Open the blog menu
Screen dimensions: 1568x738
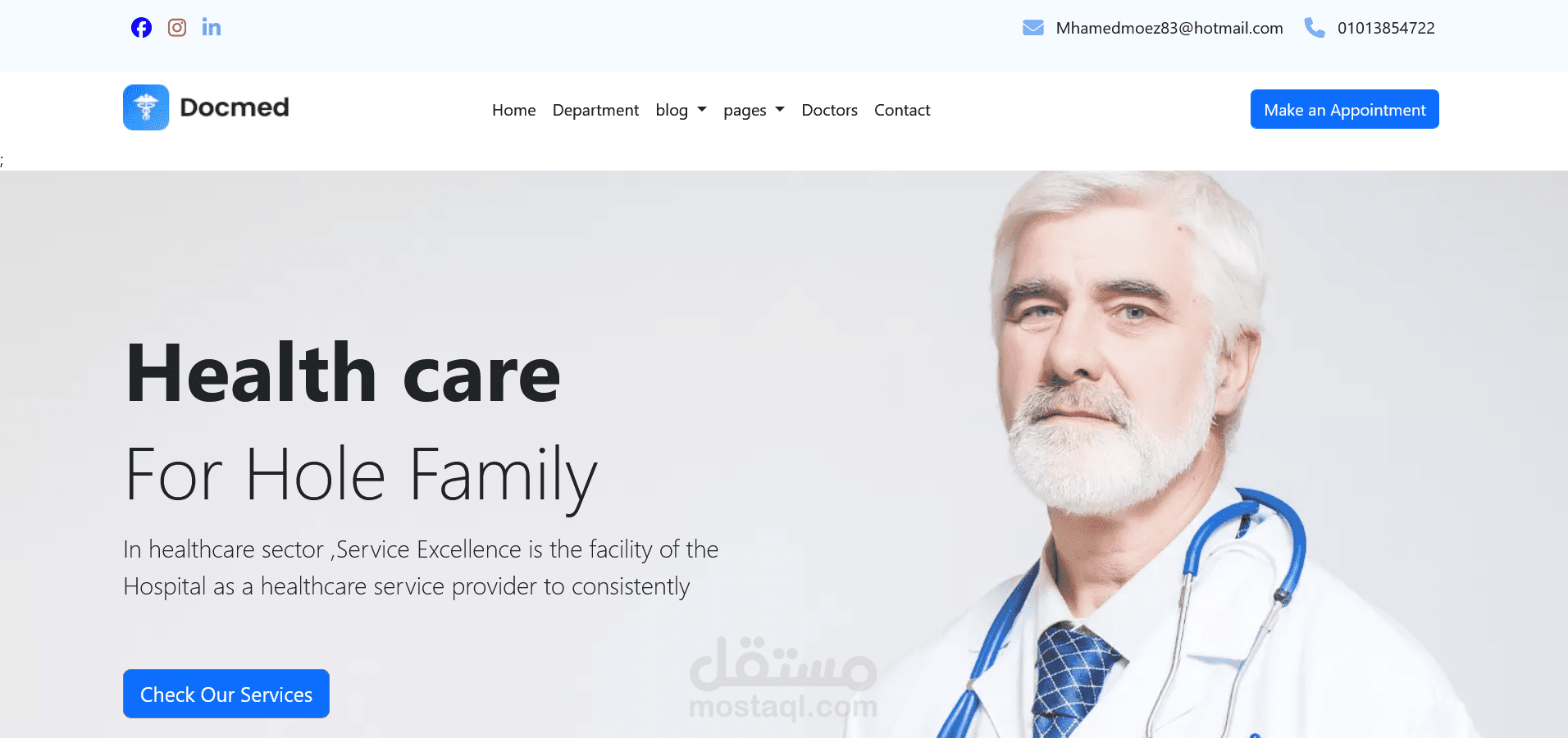(x=672, y=110)
